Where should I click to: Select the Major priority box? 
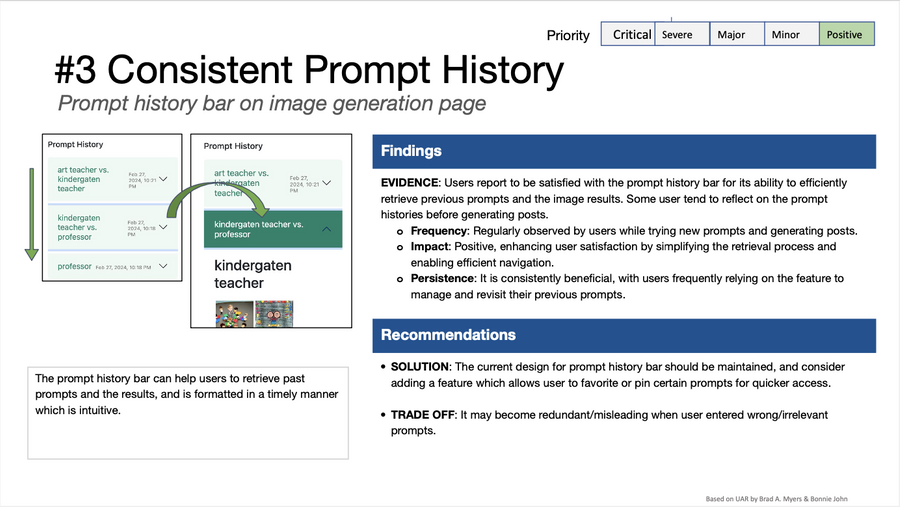pos(737,34)
